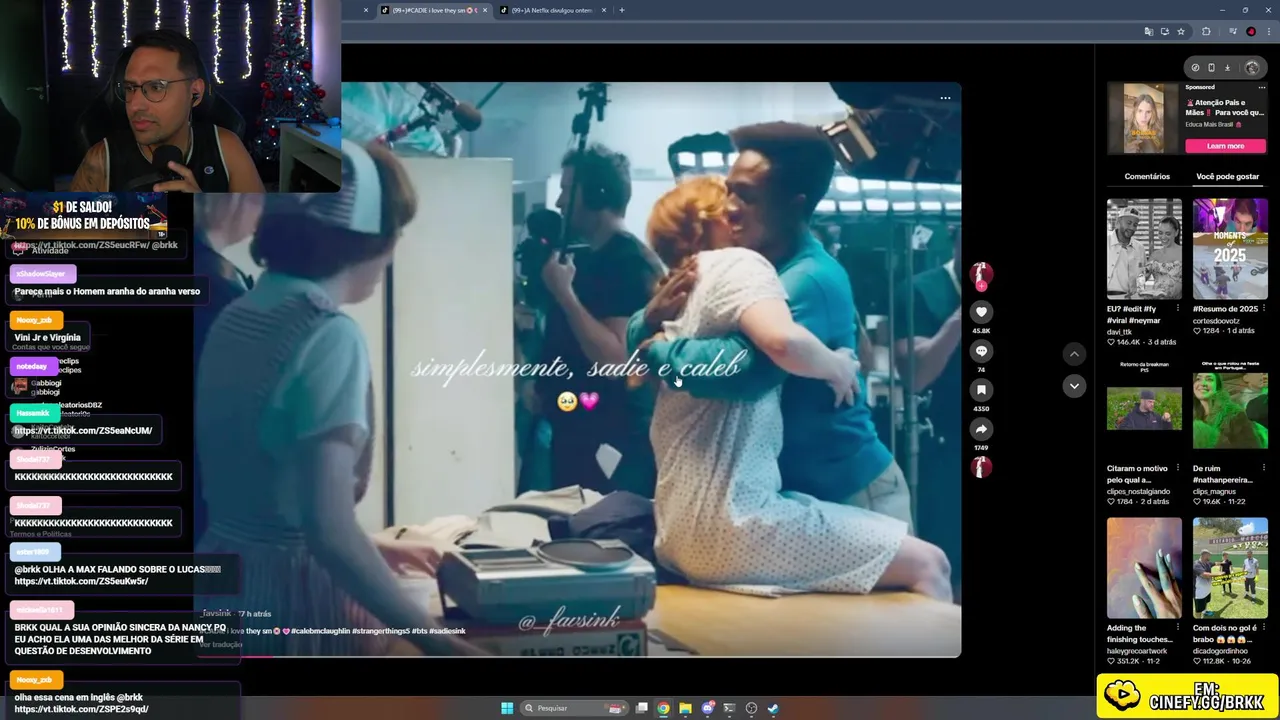The height and width of the screenshot is (720, 1280).
Task: Open Windows Start menu
Action: pos(507,708)
